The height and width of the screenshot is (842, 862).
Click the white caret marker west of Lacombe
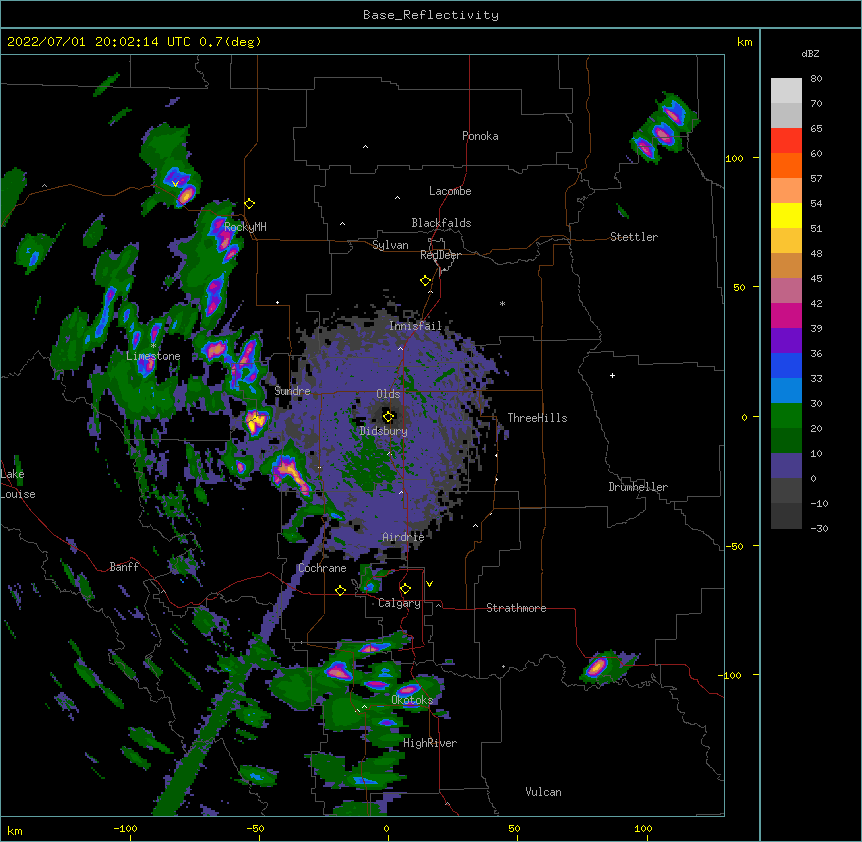[397, 197]
